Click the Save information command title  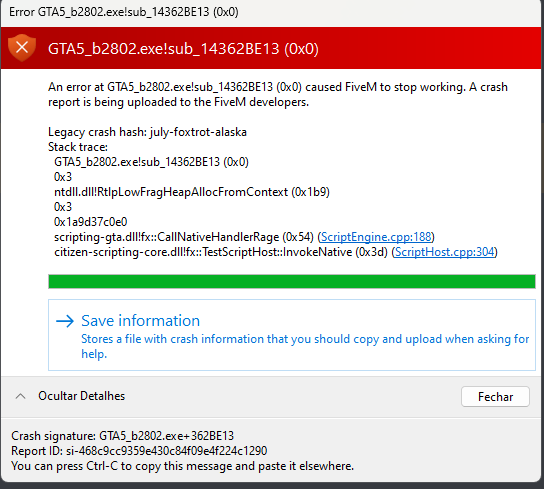tap(141, 321)
